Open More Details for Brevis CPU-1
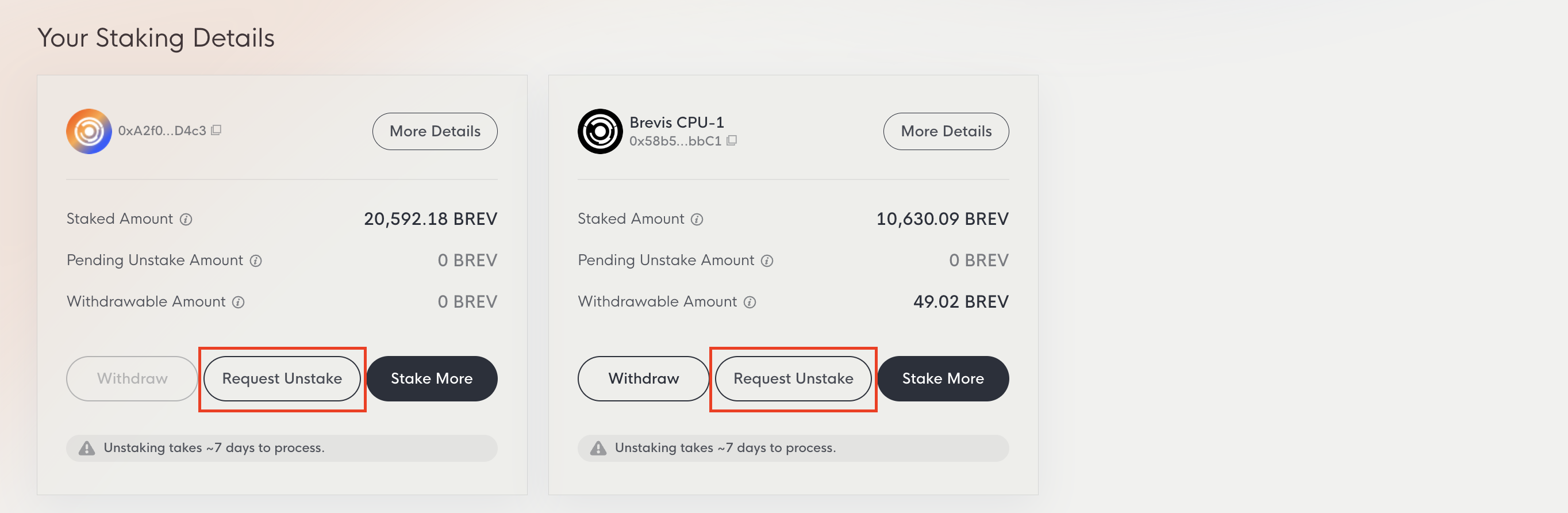This screenshot has height=513, width=1568. (x=946, y=132)
